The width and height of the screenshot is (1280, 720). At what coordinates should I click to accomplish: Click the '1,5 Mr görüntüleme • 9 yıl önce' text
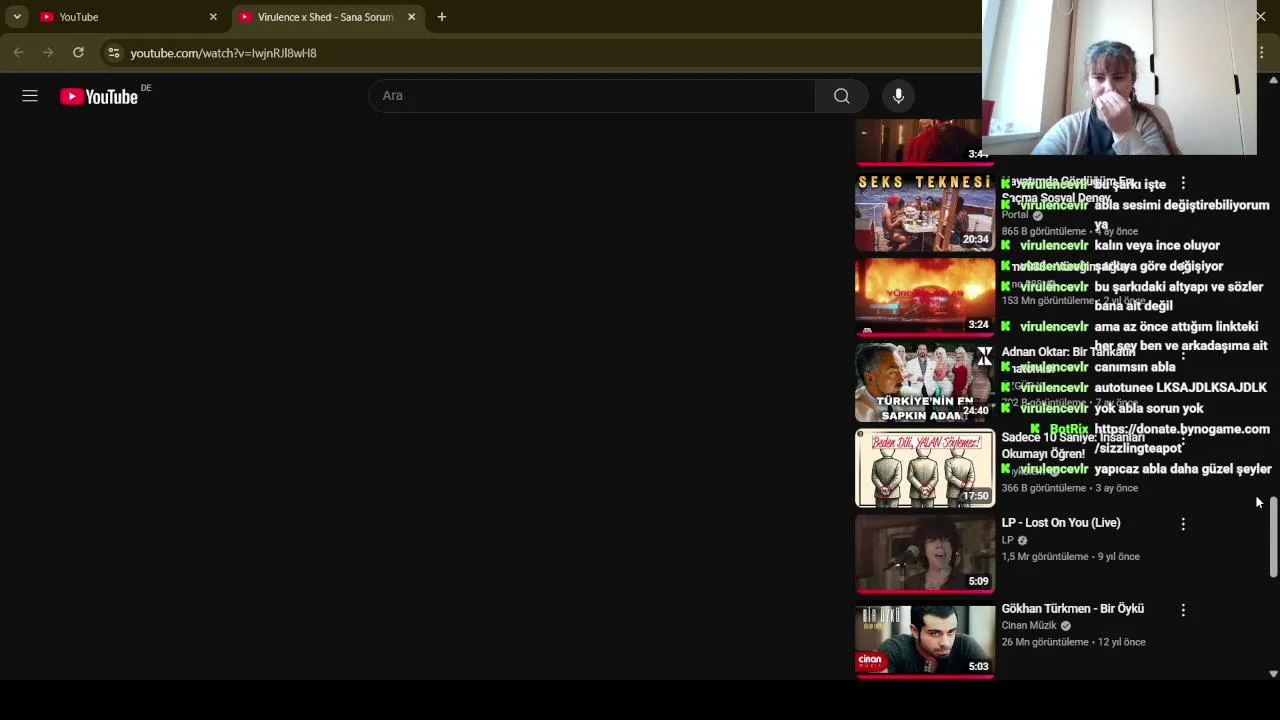click(1071, 557)
